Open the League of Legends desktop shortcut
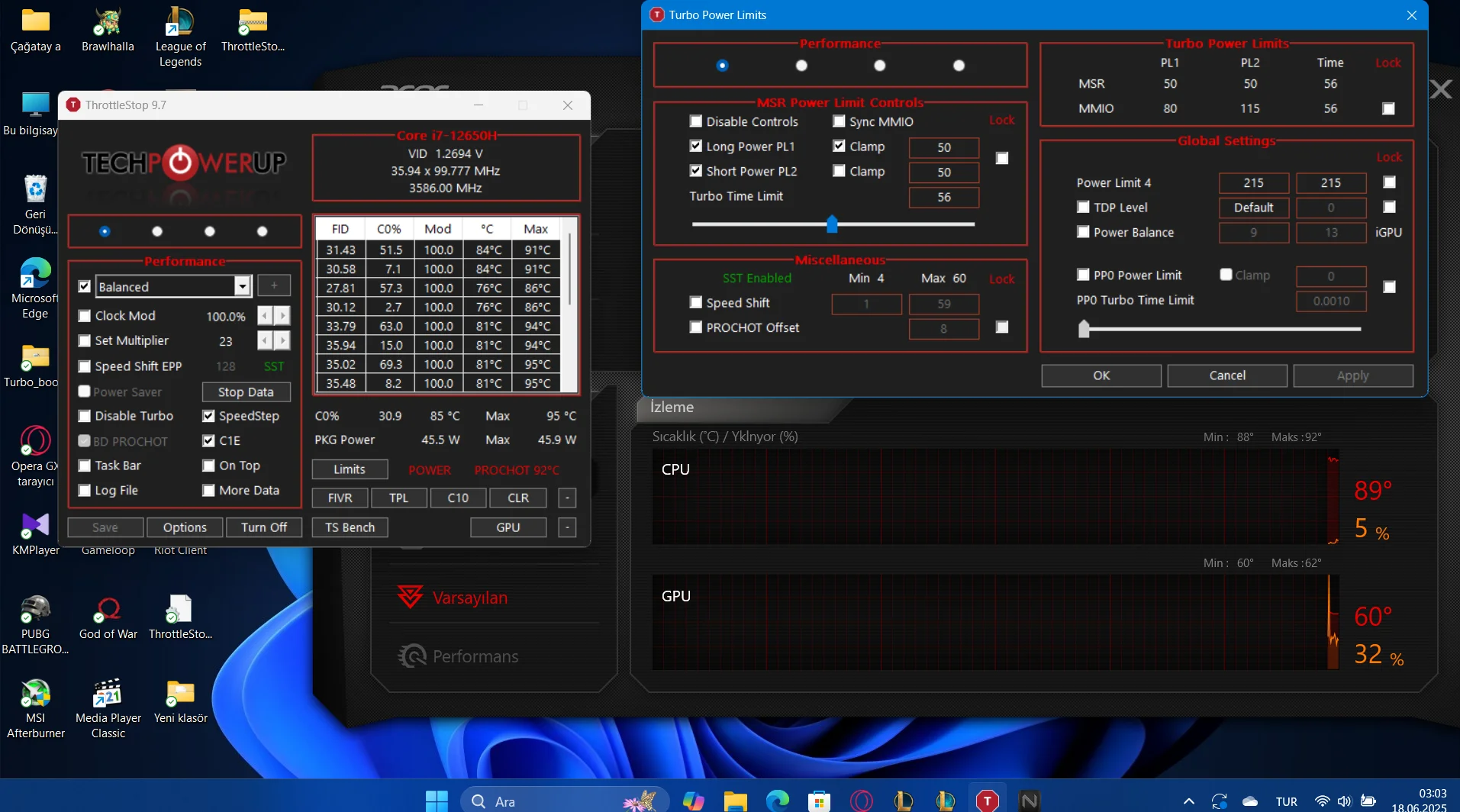Viewport: 1460px width, 812px height. click(x=180, y=23)
